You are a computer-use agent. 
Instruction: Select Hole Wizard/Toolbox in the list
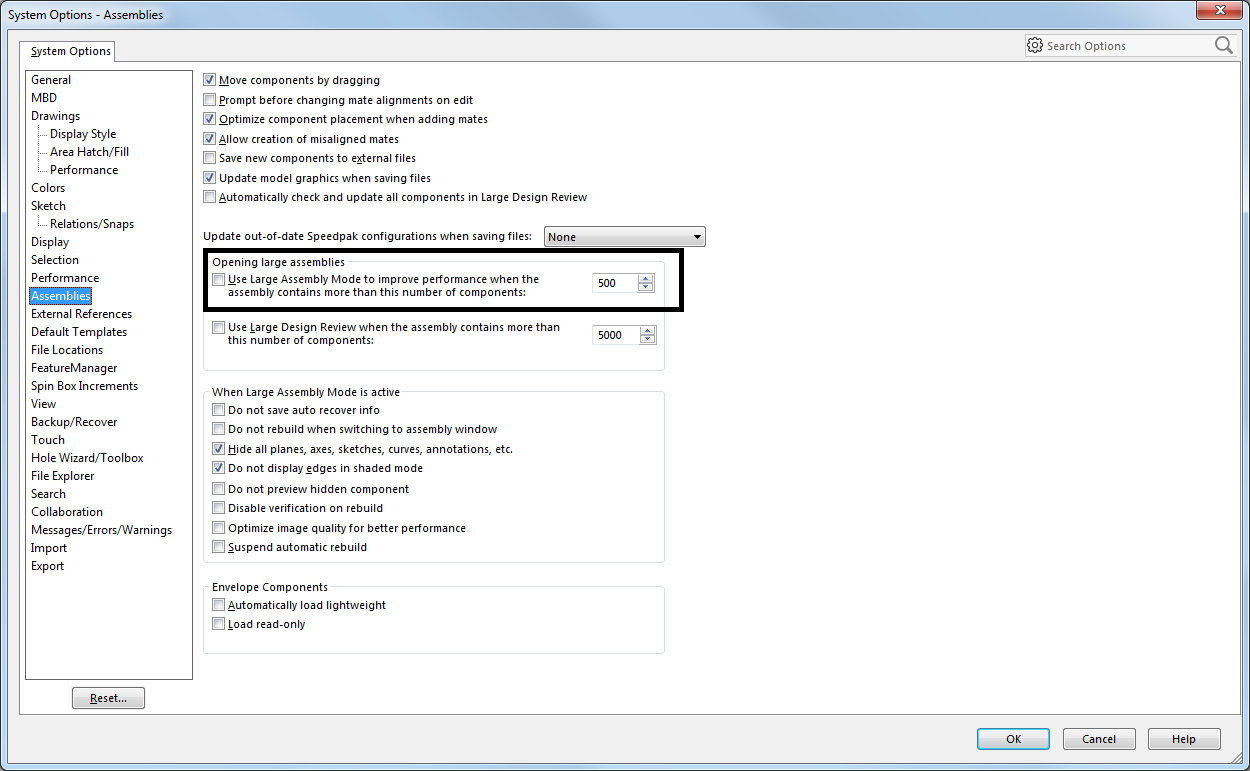(87, 458)
